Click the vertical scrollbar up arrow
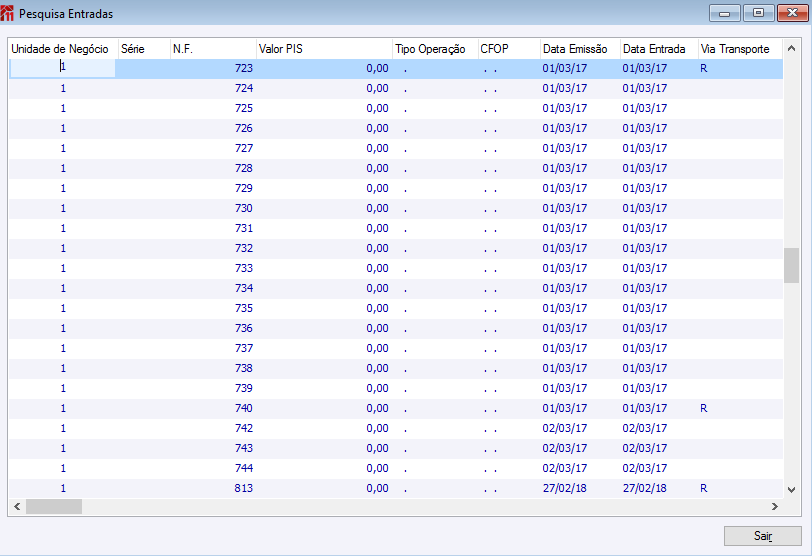The height and width of the screenshot is (556, 812). click(791, 49)
